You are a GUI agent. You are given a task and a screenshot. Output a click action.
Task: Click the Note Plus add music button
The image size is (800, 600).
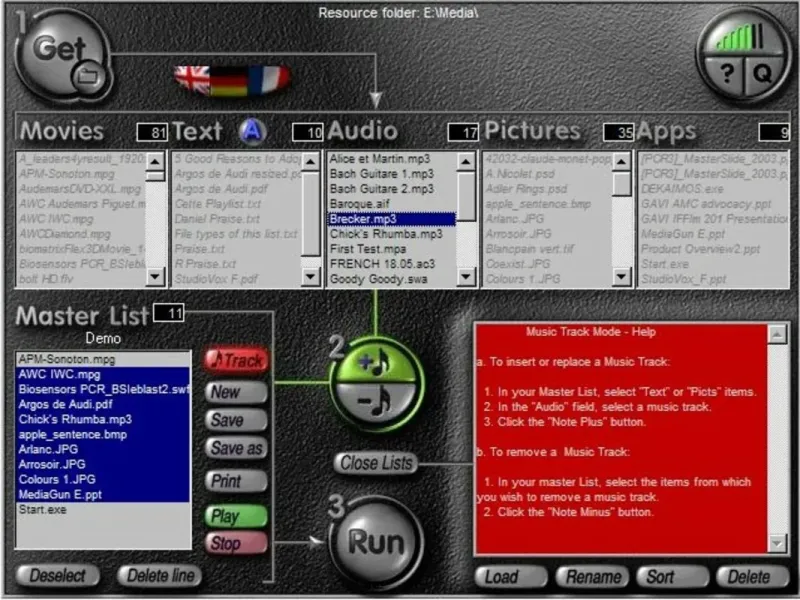pyautogui.click(x=377, y=363)
